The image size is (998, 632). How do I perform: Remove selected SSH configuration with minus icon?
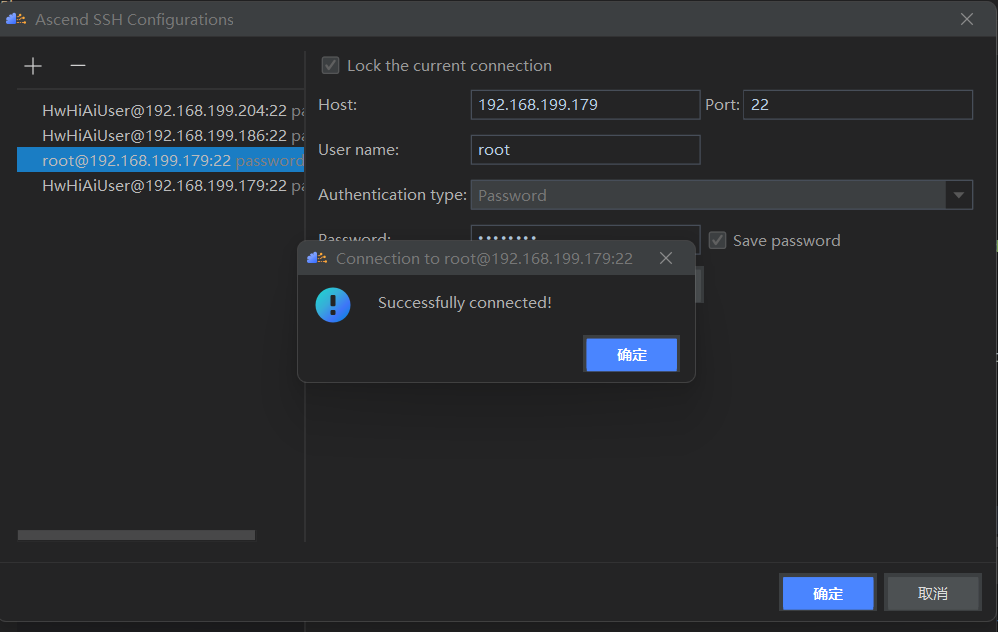point(78,66)
